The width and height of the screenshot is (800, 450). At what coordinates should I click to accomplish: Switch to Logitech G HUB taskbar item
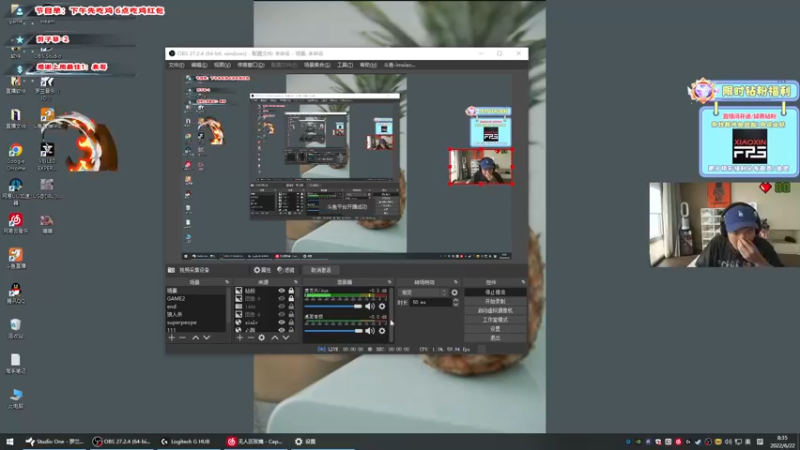pos(186,441)
